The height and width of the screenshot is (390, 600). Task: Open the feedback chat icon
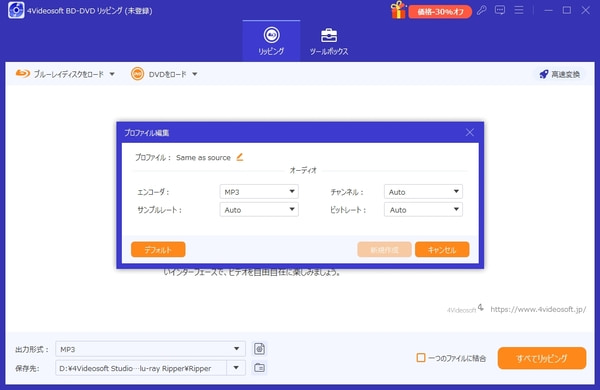500,10
